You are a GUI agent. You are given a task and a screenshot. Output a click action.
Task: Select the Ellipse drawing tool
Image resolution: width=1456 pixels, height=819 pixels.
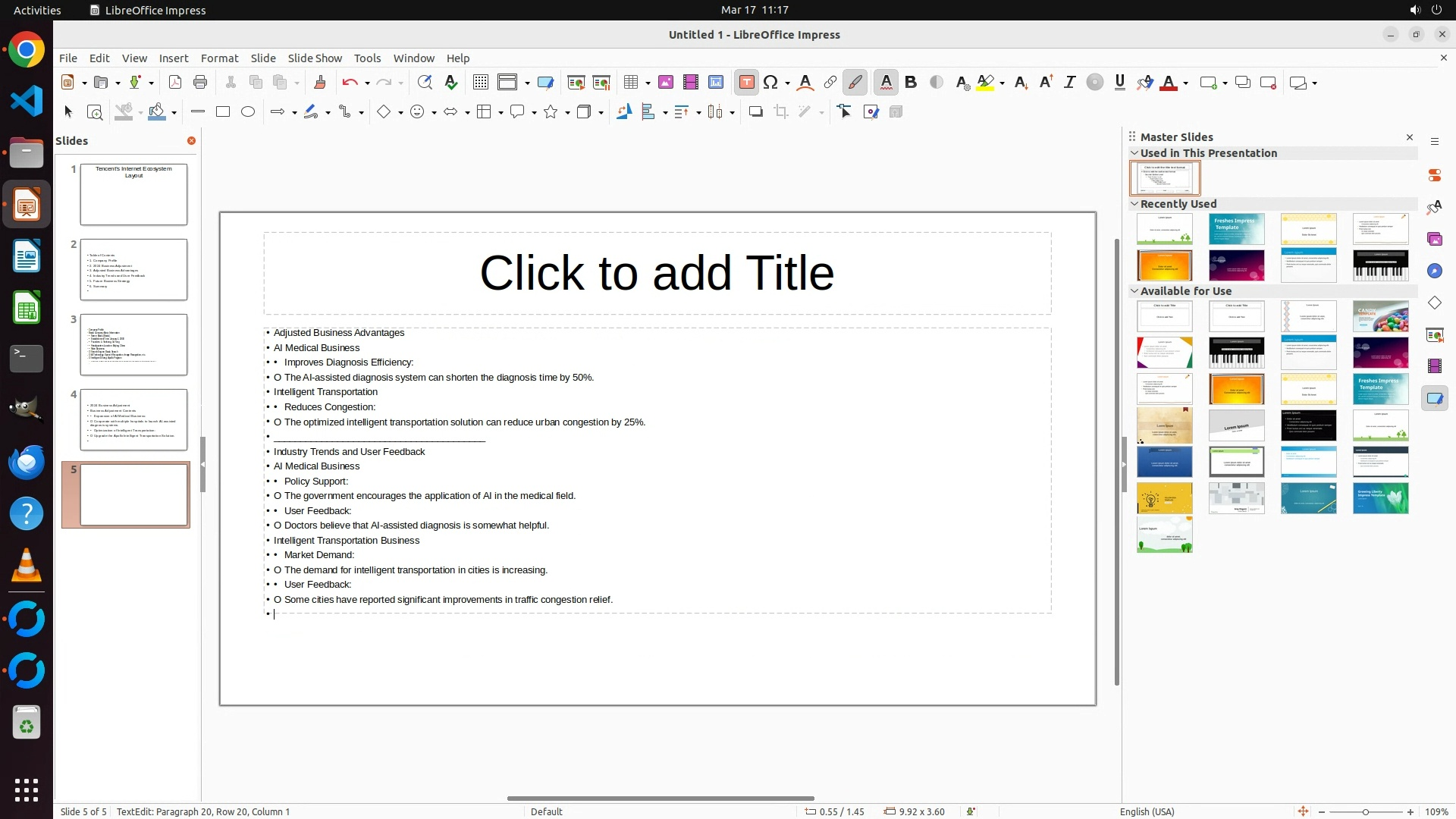248,112
